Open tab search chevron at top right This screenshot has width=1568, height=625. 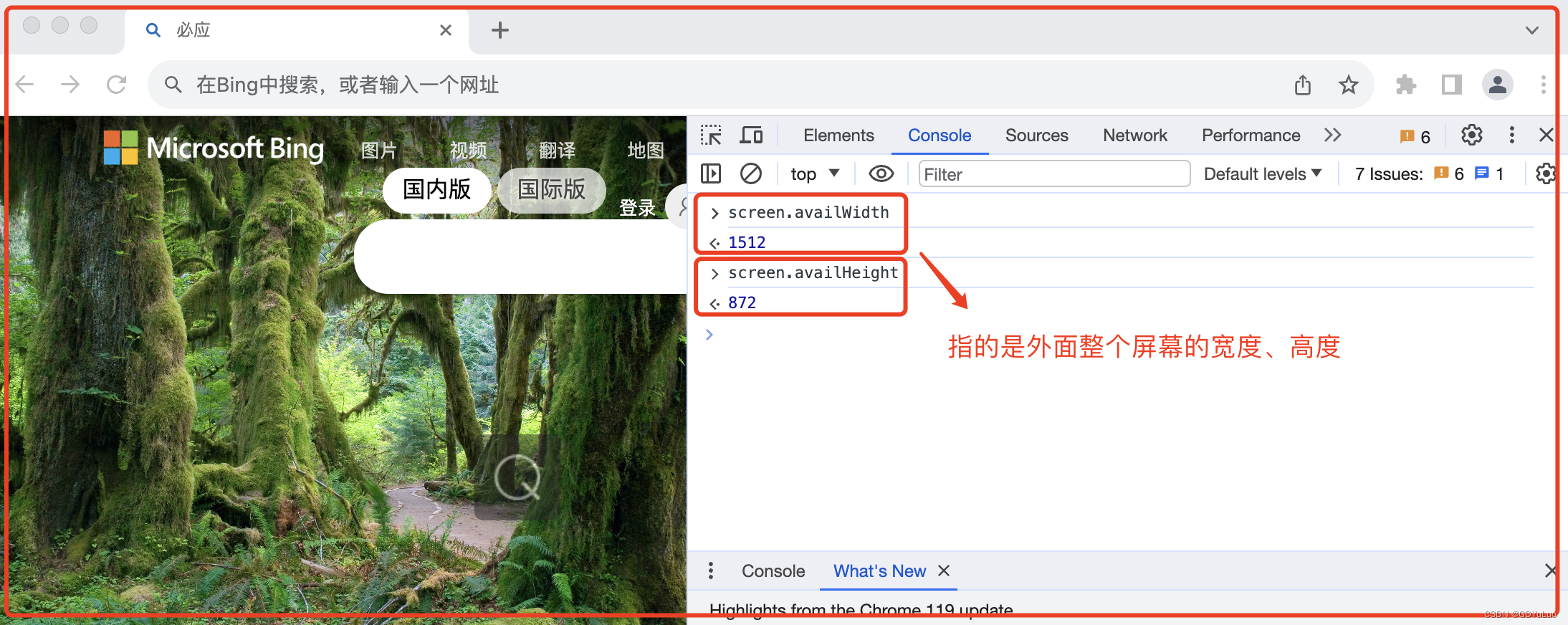click(1532, 30)
